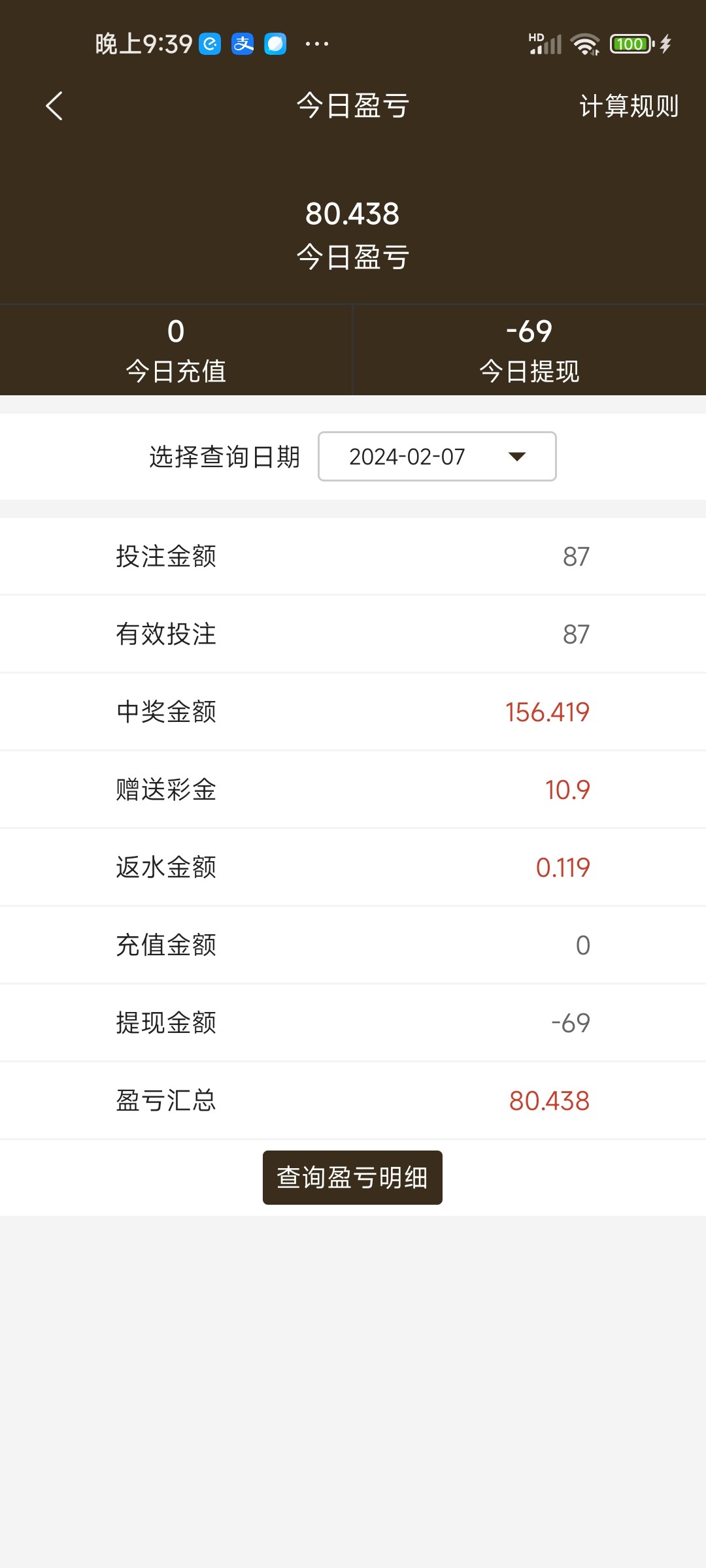Select the 投注金额 row
This screenshot has height=1568, width=706.
pyautogui.click(x=353, y=557)
